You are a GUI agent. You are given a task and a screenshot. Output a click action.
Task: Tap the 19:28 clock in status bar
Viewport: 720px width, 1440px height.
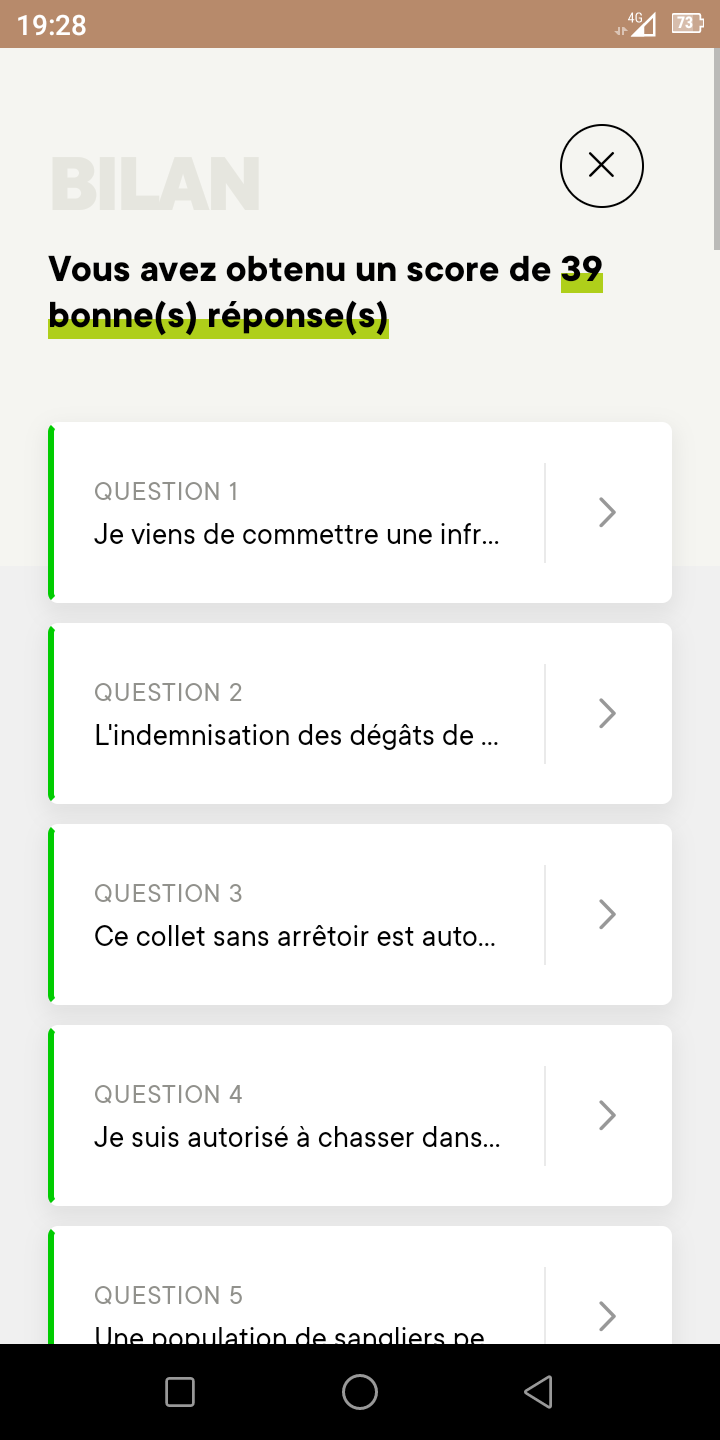(52, 24)
